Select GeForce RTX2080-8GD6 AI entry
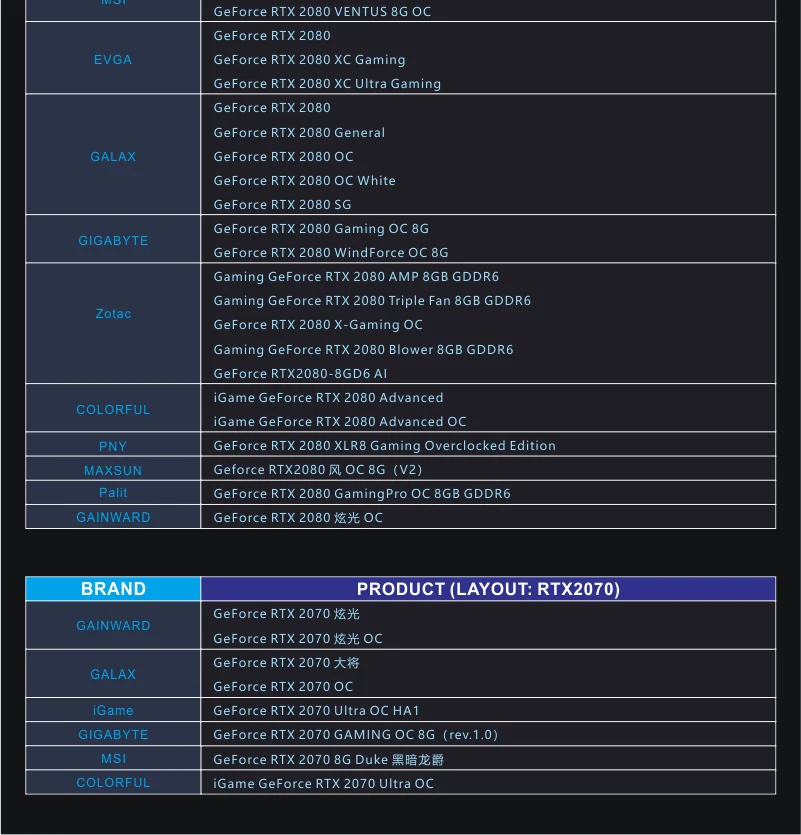Image resolution: width=801 pixels, height=835 pixels. coord(300,373)
